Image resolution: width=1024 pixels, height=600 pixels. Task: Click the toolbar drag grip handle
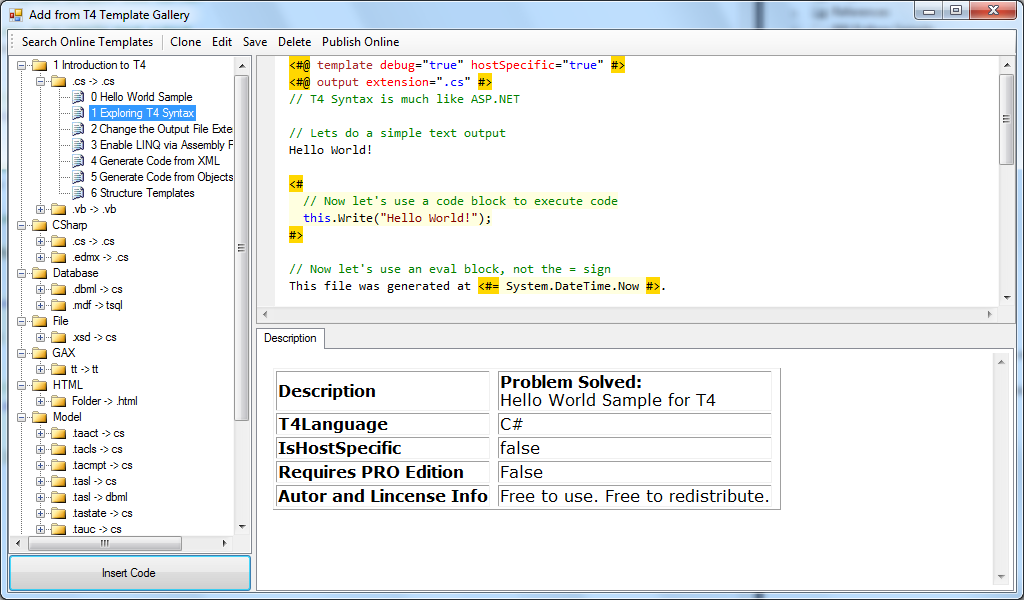[13, 42]
